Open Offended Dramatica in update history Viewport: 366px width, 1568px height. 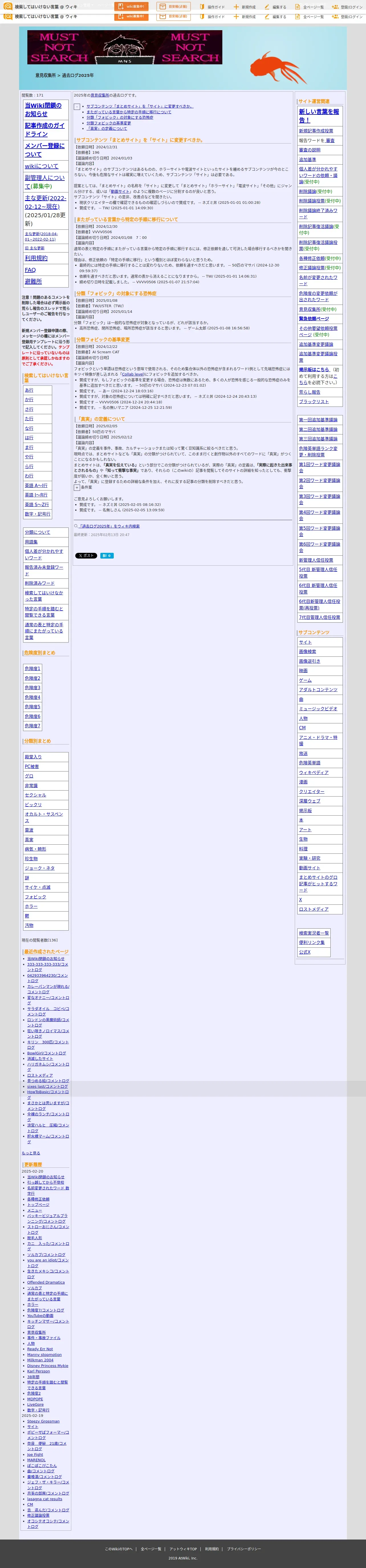46,1282
